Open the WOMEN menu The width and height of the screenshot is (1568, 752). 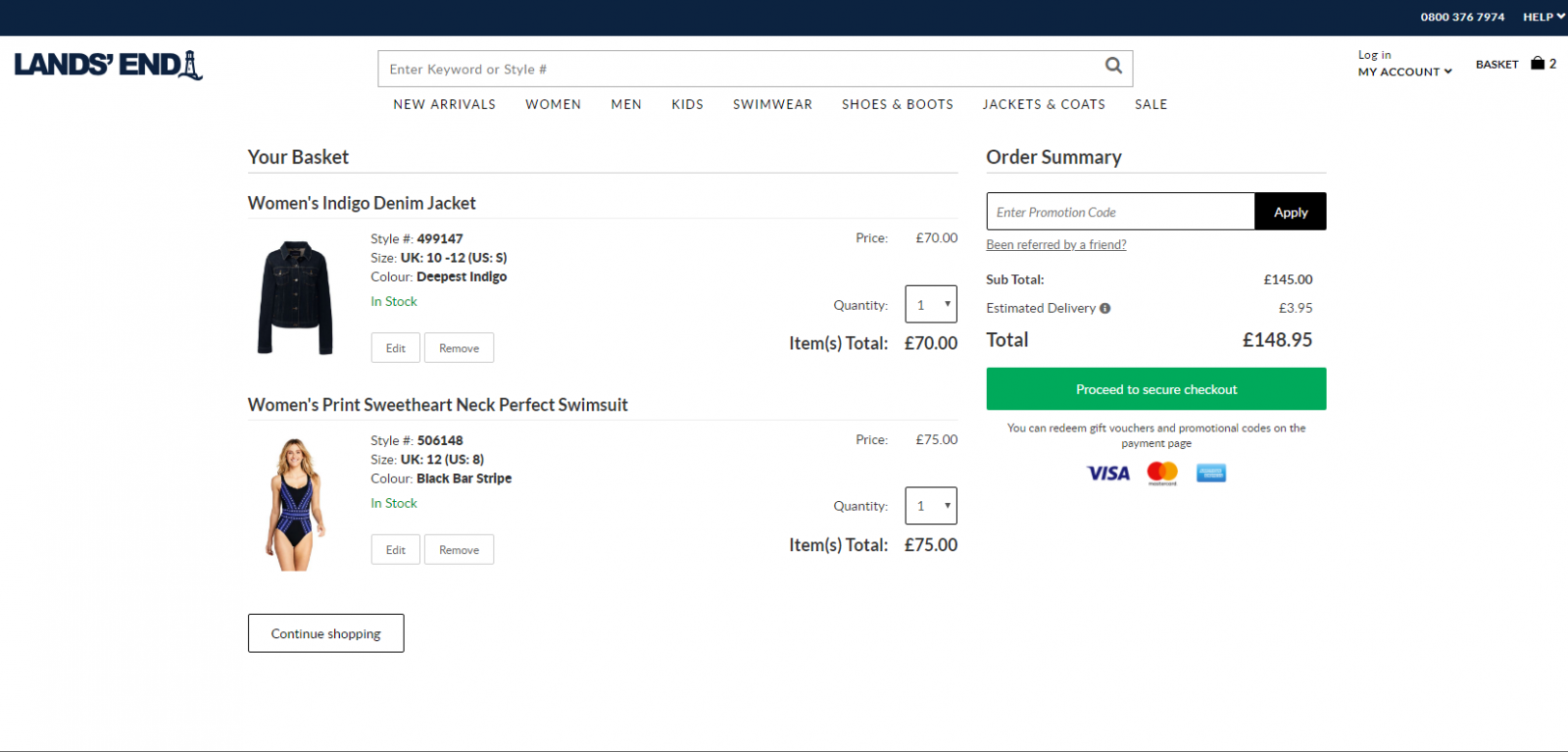point(553,104)
